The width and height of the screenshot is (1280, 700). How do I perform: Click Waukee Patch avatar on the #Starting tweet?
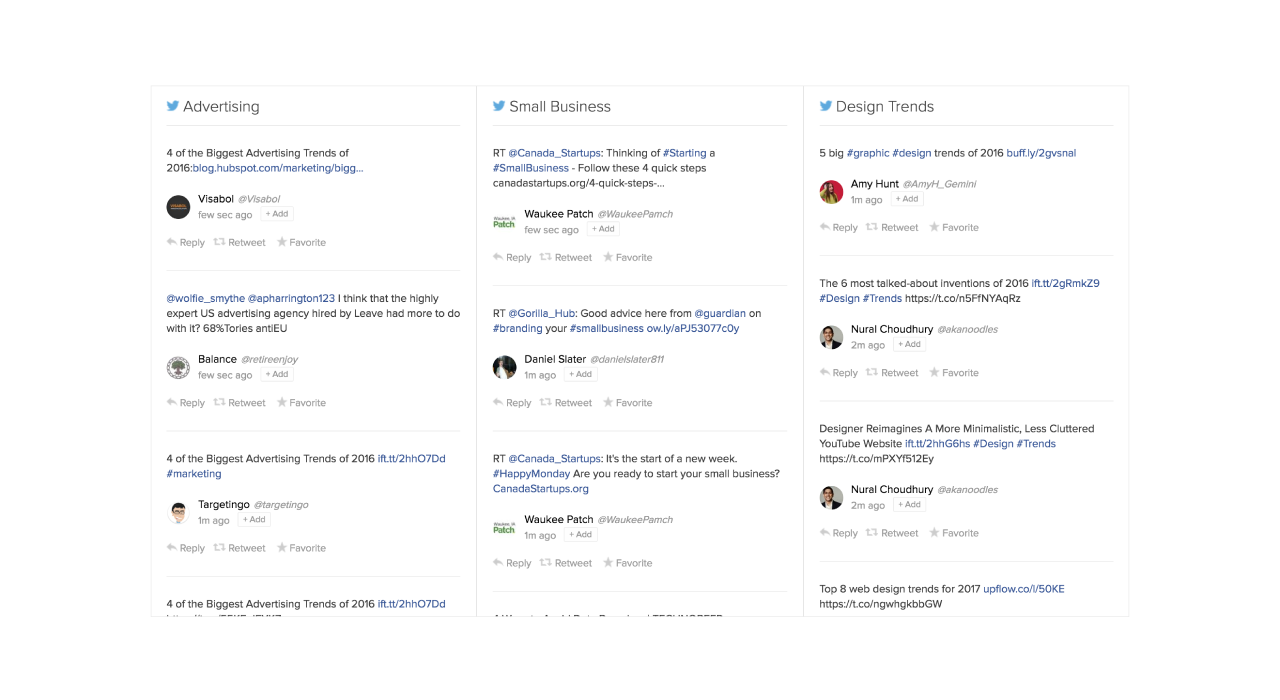(x=504, y=222)
